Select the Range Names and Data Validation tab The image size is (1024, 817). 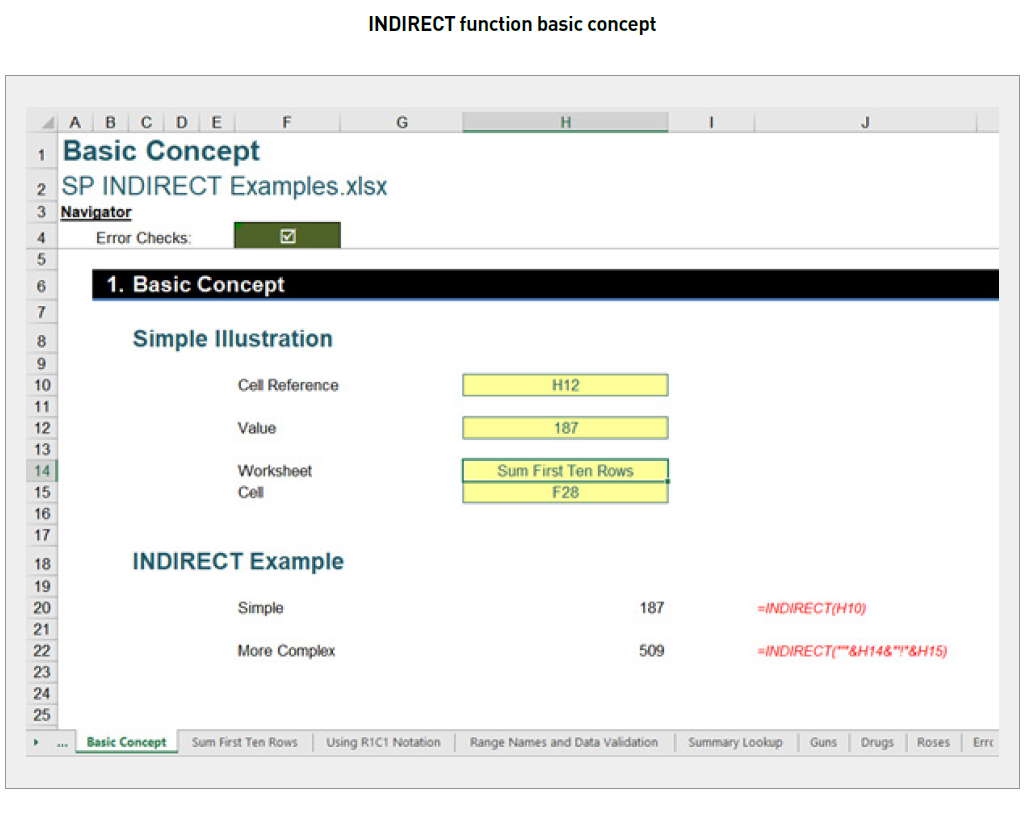click(564, 742)
